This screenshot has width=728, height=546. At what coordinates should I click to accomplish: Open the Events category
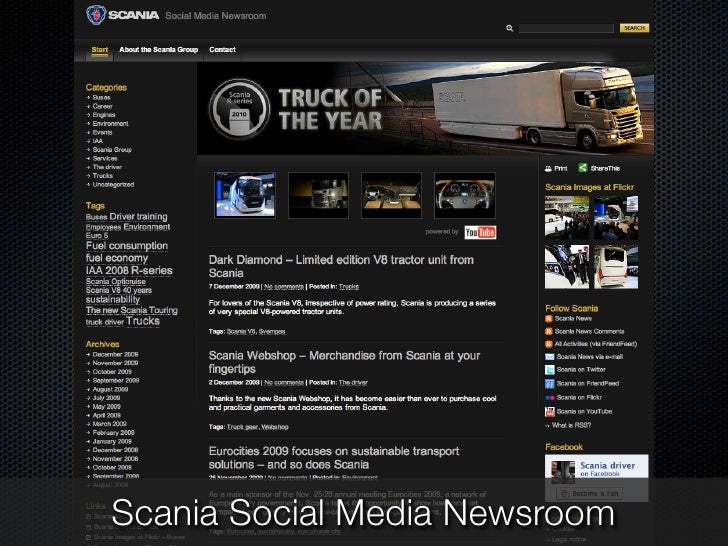coord(102,132)
